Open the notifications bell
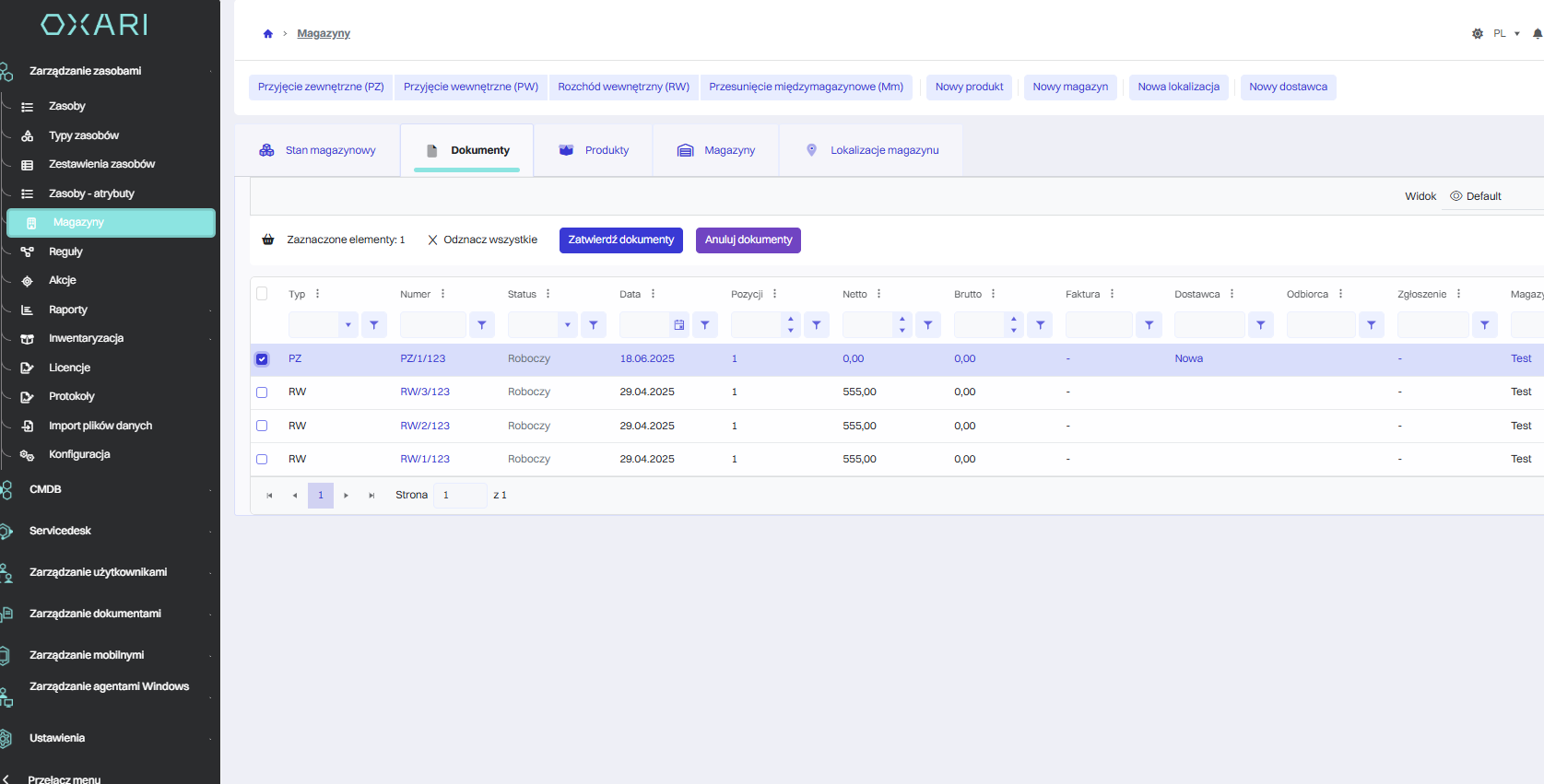The height and width of the screenshot is (784, 1544). point(1537,34)
